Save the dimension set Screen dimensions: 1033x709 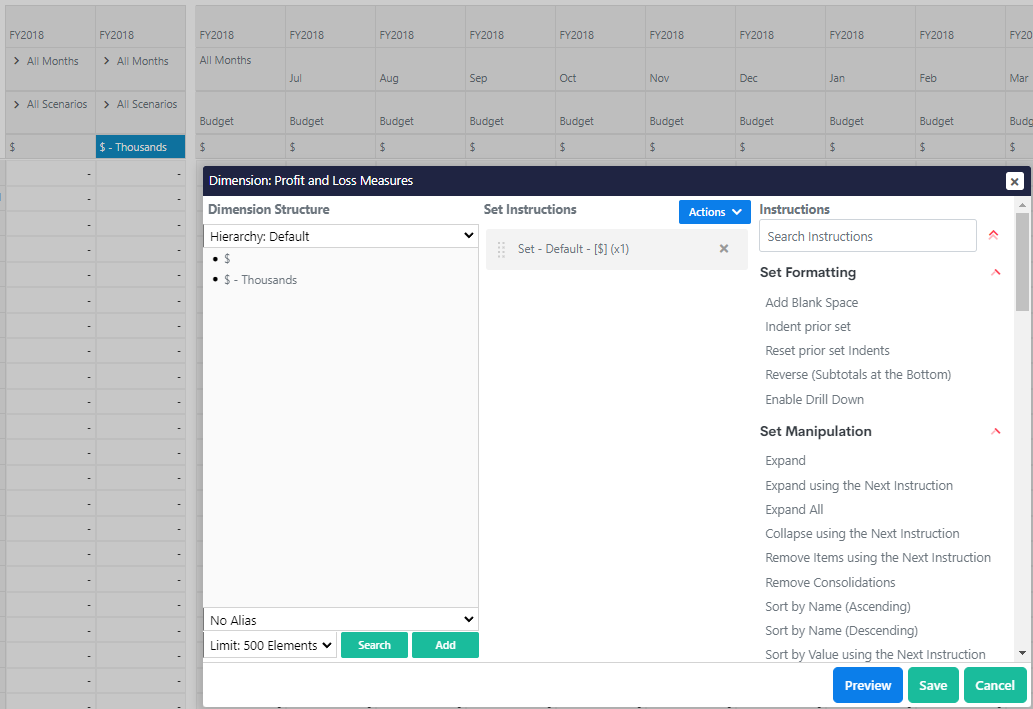pos(932,686)
